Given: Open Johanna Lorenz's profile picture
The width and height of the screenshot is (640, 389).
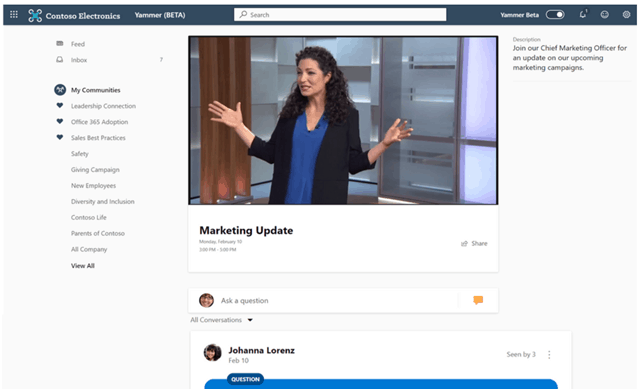Looking at the screenshot, I should pos(213,353).
